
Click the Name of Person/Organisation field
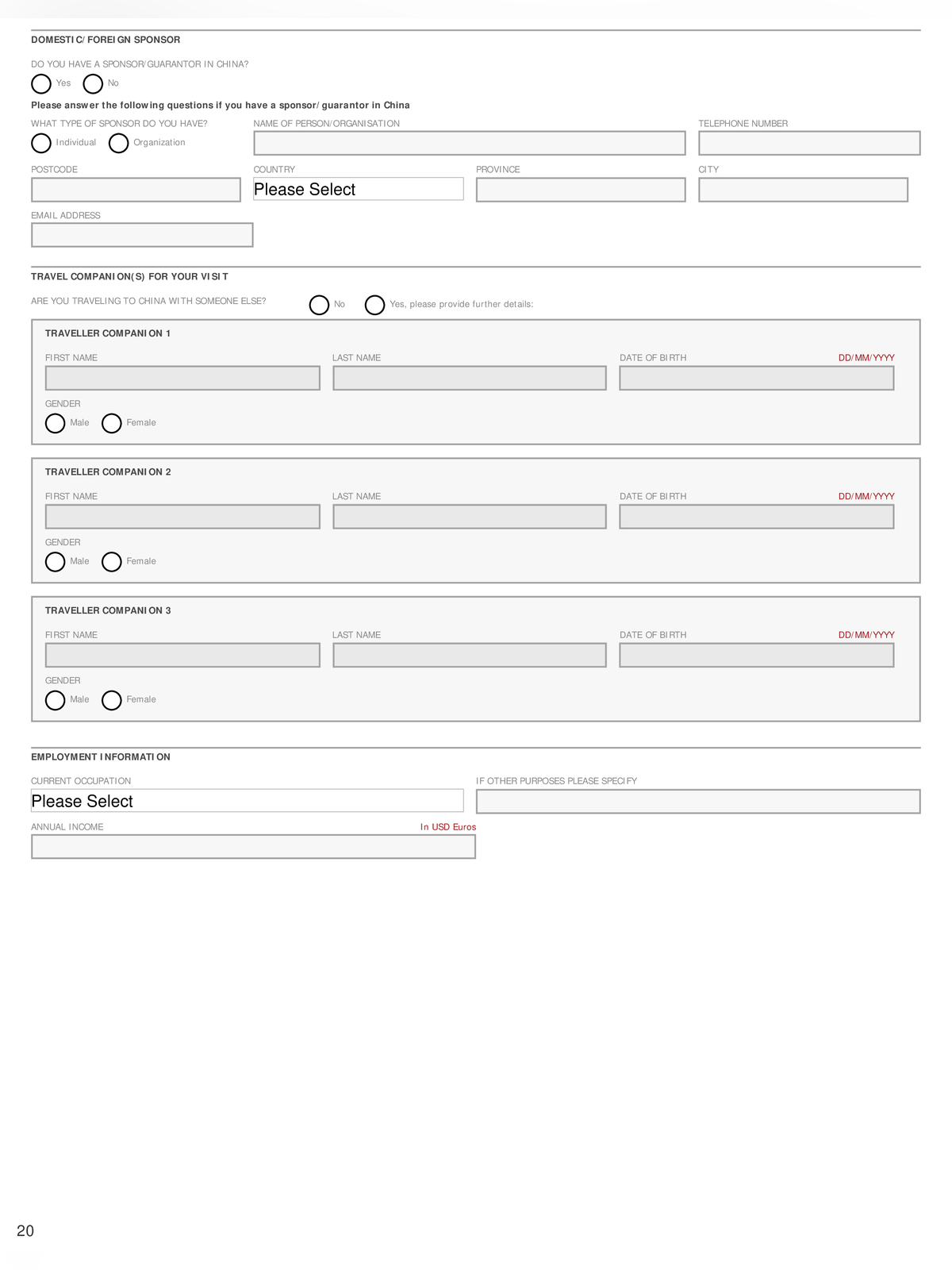[x=470, y=143]
